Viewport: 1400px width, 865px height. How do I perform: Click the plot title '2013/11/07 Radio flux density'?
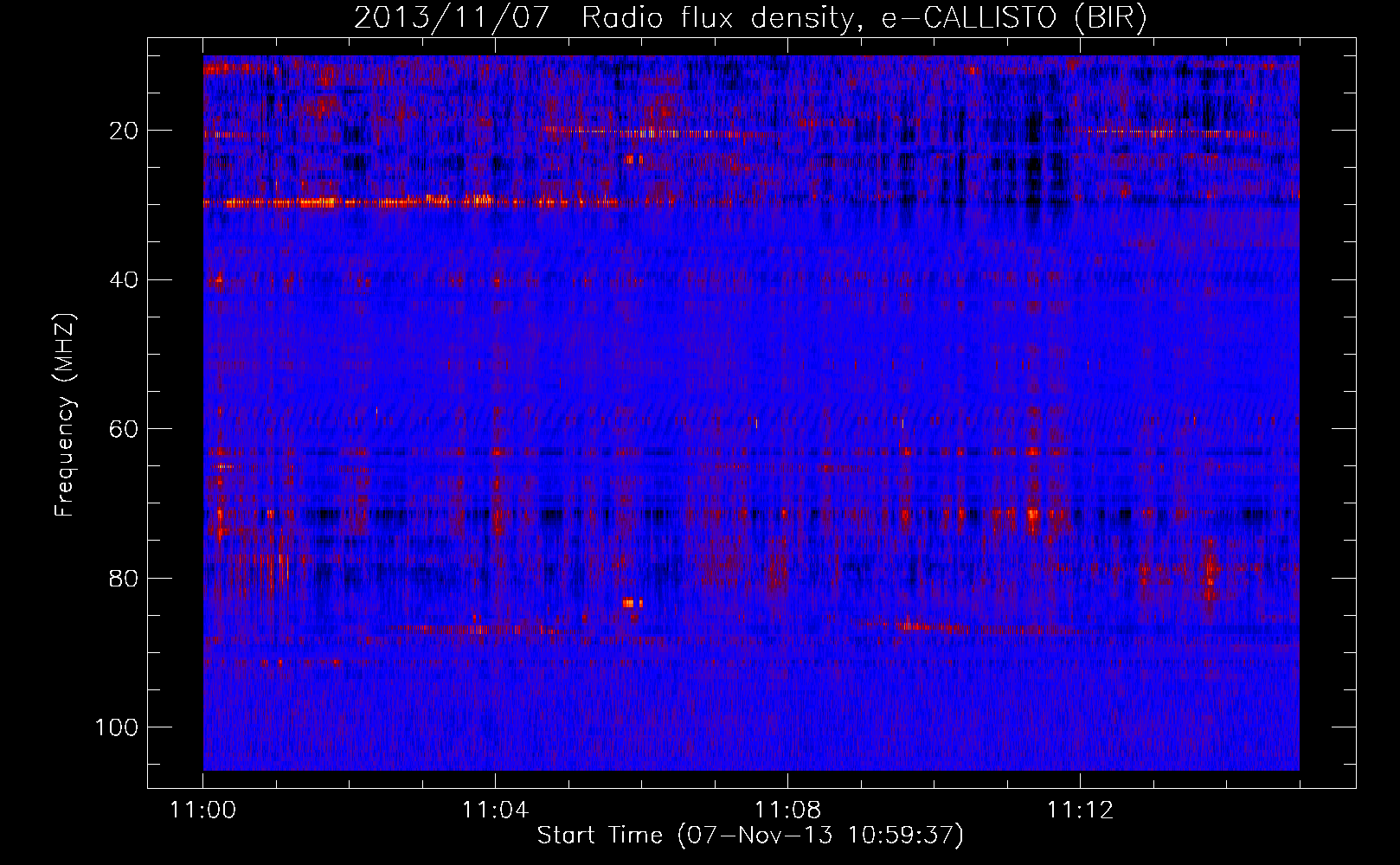750,18
